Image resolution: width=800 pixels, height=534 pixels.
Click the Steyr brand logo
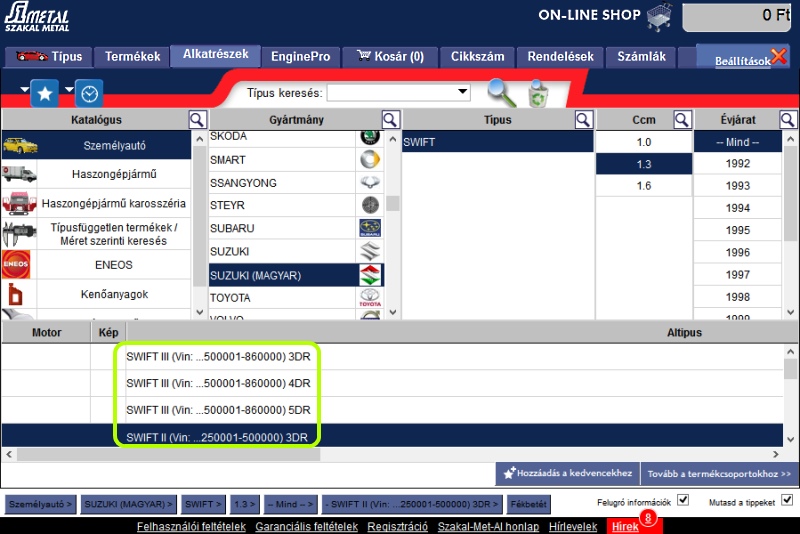pos(370,205)
